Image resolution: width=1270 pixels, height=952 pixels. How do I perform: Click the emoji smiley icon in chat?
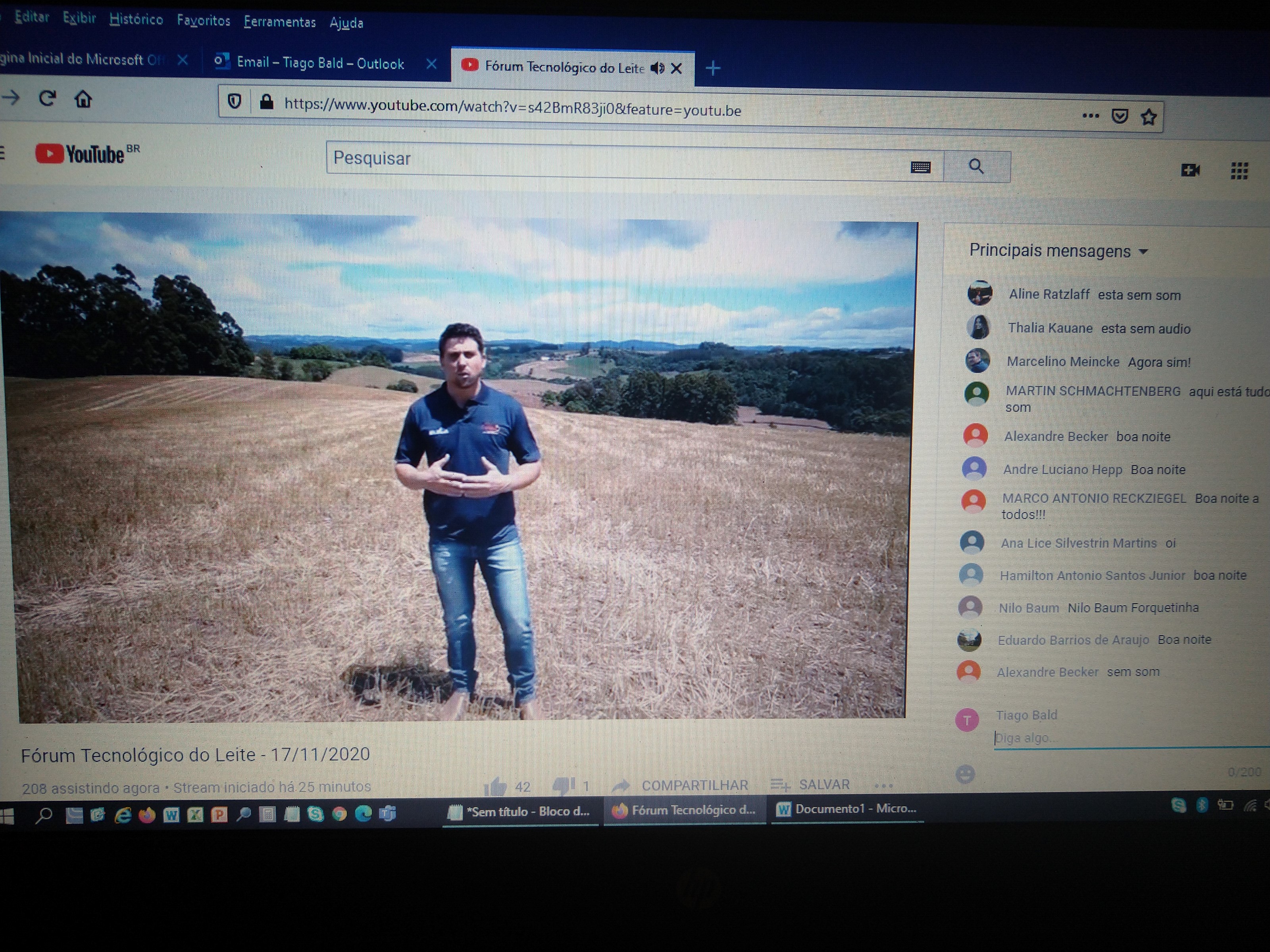tap(965, 774)
